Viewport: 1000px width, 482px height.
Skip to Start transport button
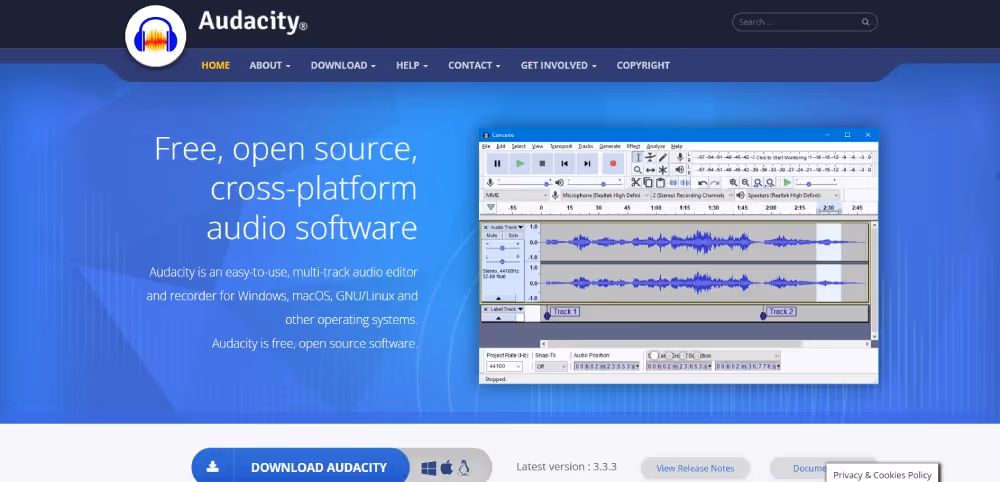(x=564, y=163)
